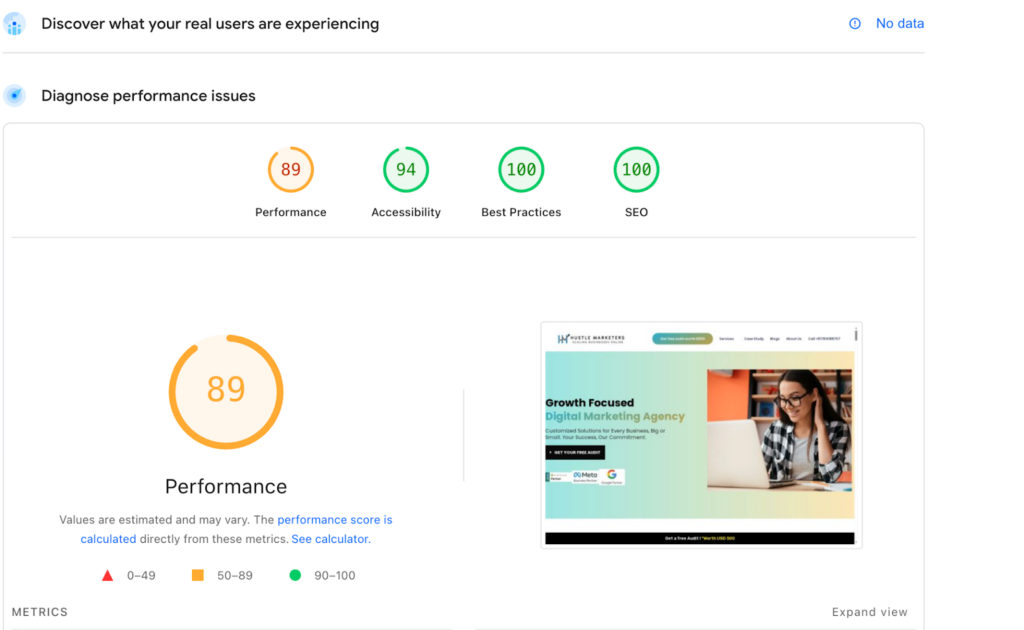
Task: Click the red triangle 0–49 legend icon
Action: pos(107,575)
